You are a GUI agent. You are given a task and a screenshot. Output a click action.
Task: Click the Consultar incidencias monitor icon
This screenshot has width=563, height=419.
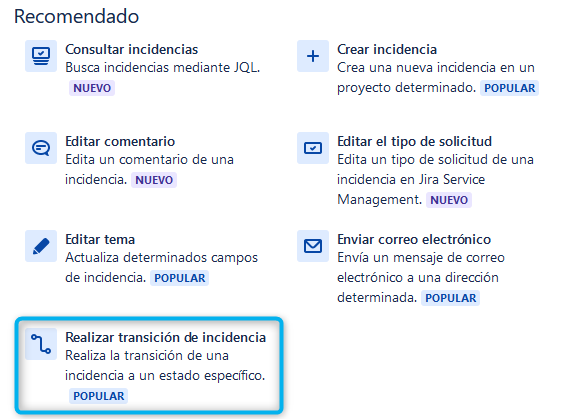pos(41,56)
